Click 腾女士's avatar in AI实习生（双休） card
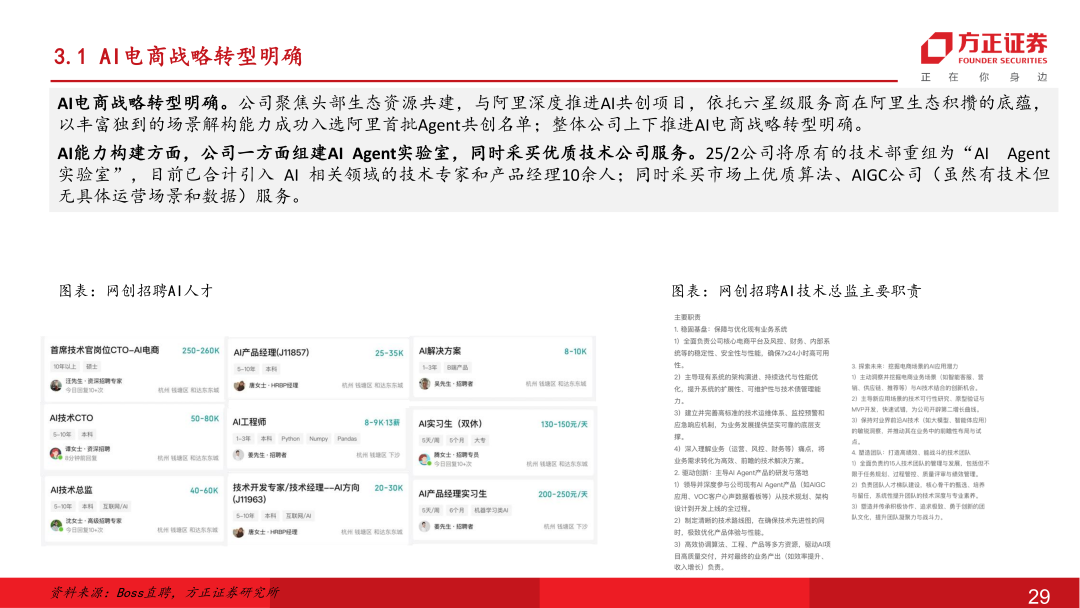Image resolution: width=1080 pixels, height=608 pixels. pos(424,459)
